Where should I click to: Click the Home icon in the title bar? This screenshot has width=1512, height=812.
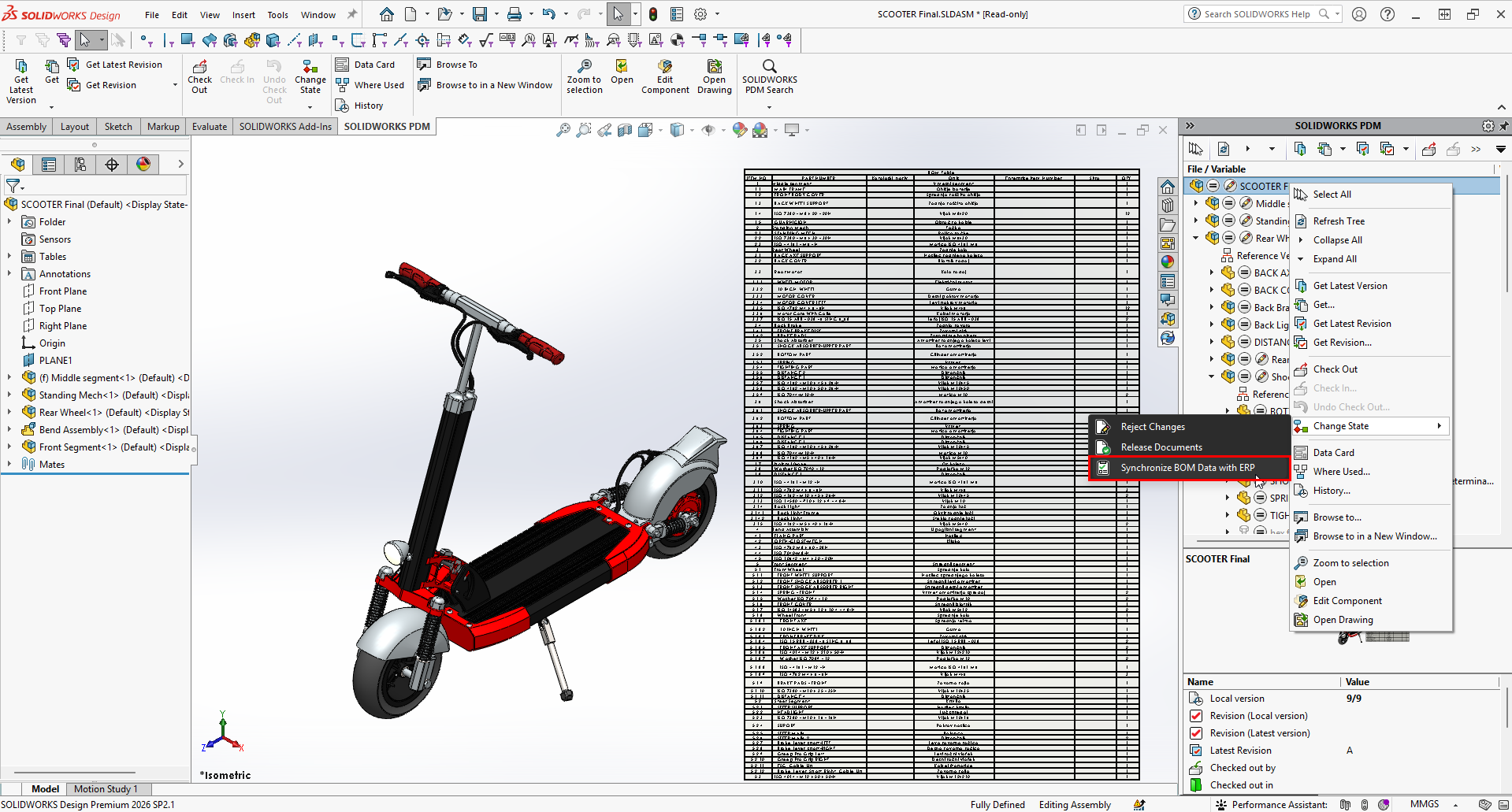point(387,14)
